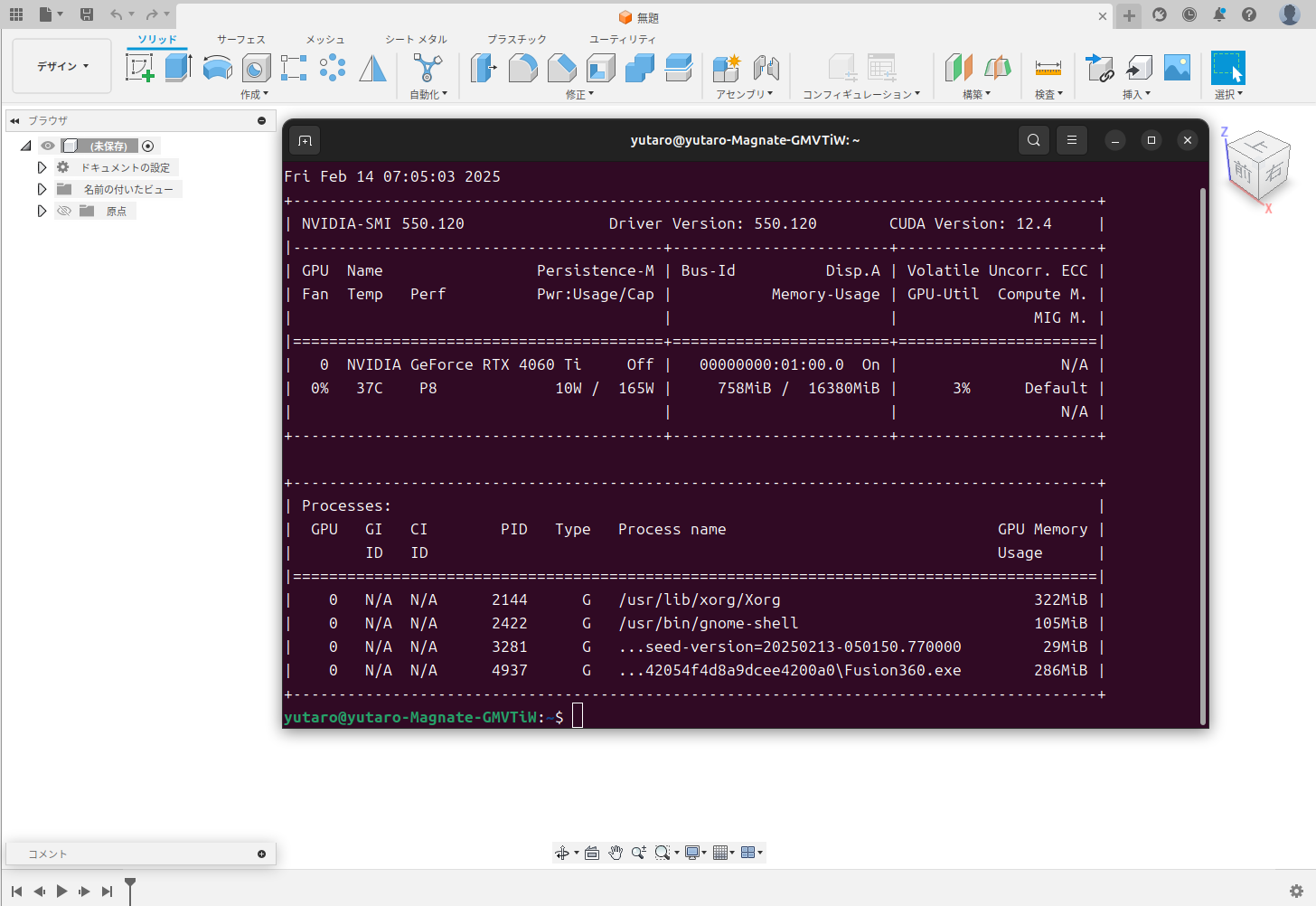The image size is (1316, 906).
Task: Toggle visibility of the 原点 folder
Action: 64,211
